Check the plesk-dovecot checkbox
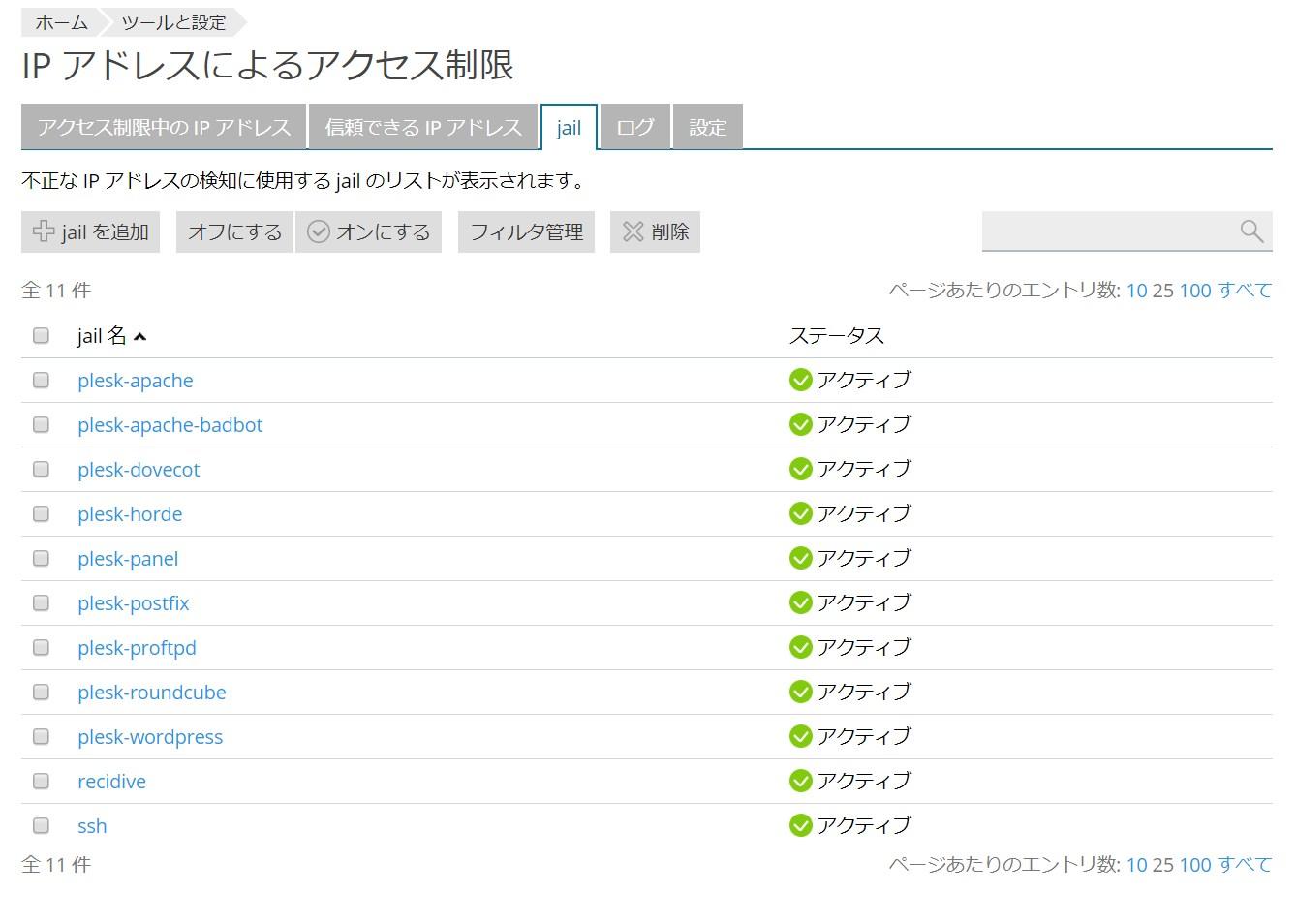Image resolution: width=1296 pixels, height=924 pixels. pos(41,469)
